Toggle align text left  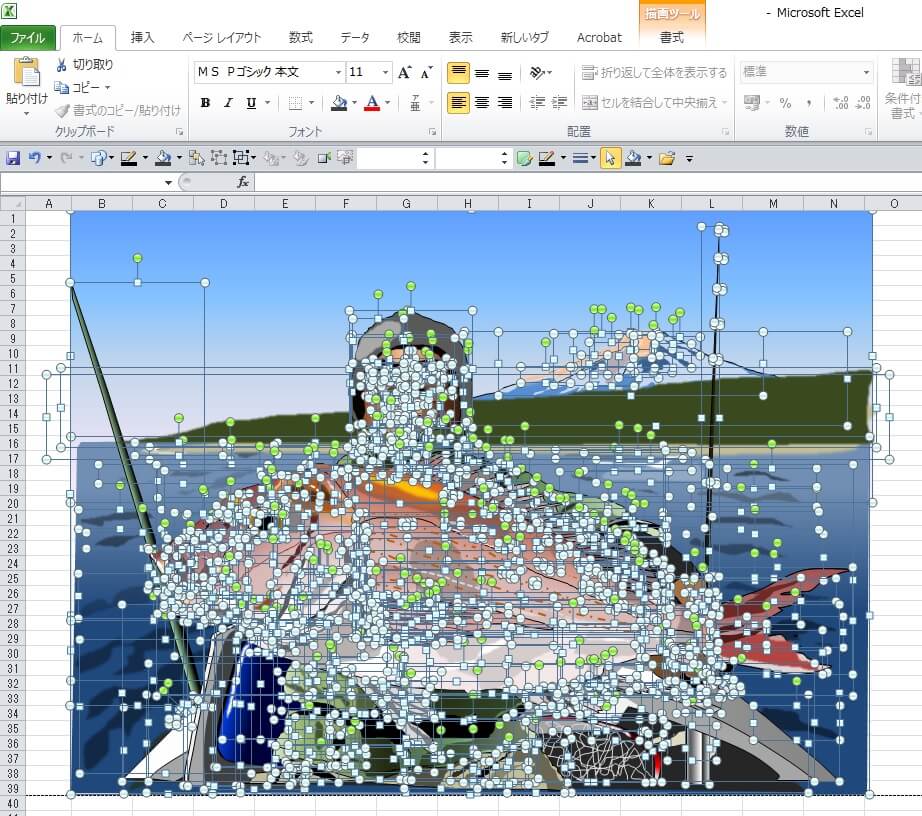[x=459, y=103]
